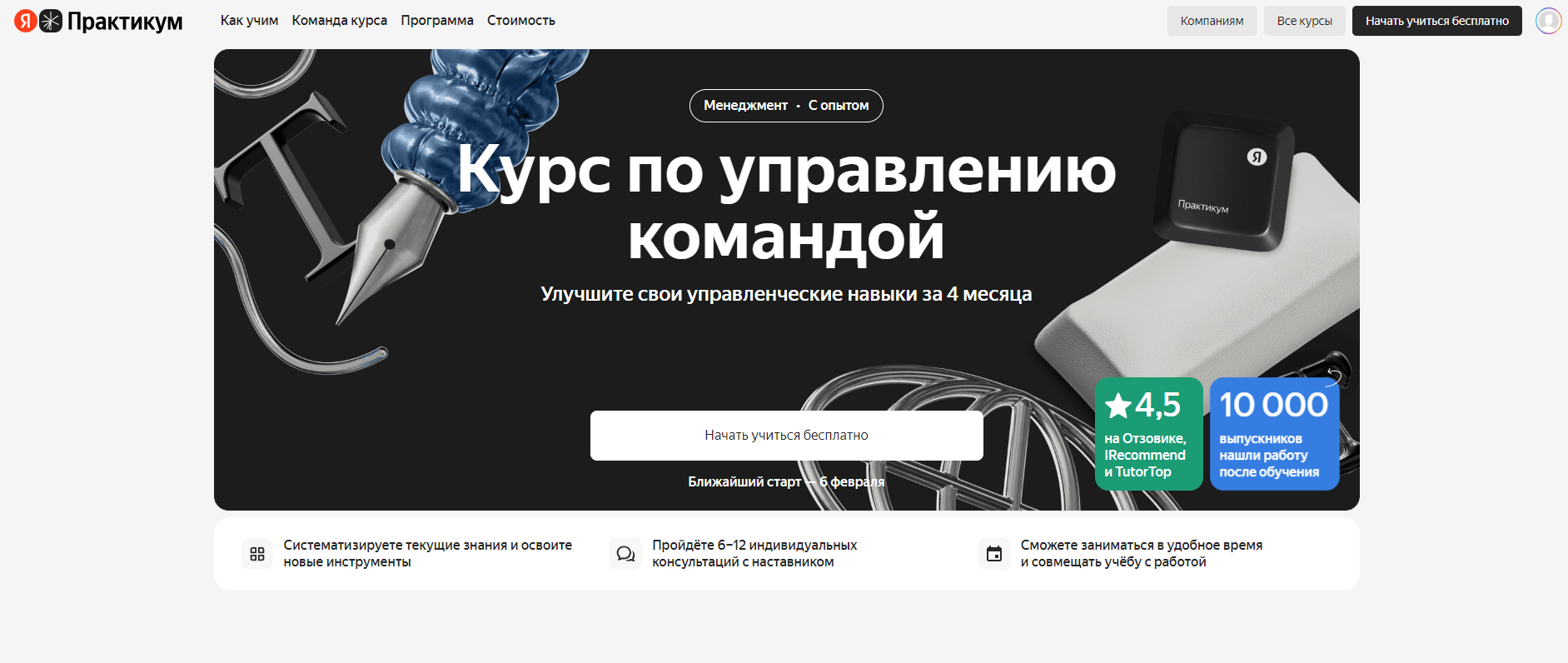This screenshot has width=1568, height=663.
Task: Click the 'Менеджмент · С опытом' tag pill
Action: pos(786,106)
